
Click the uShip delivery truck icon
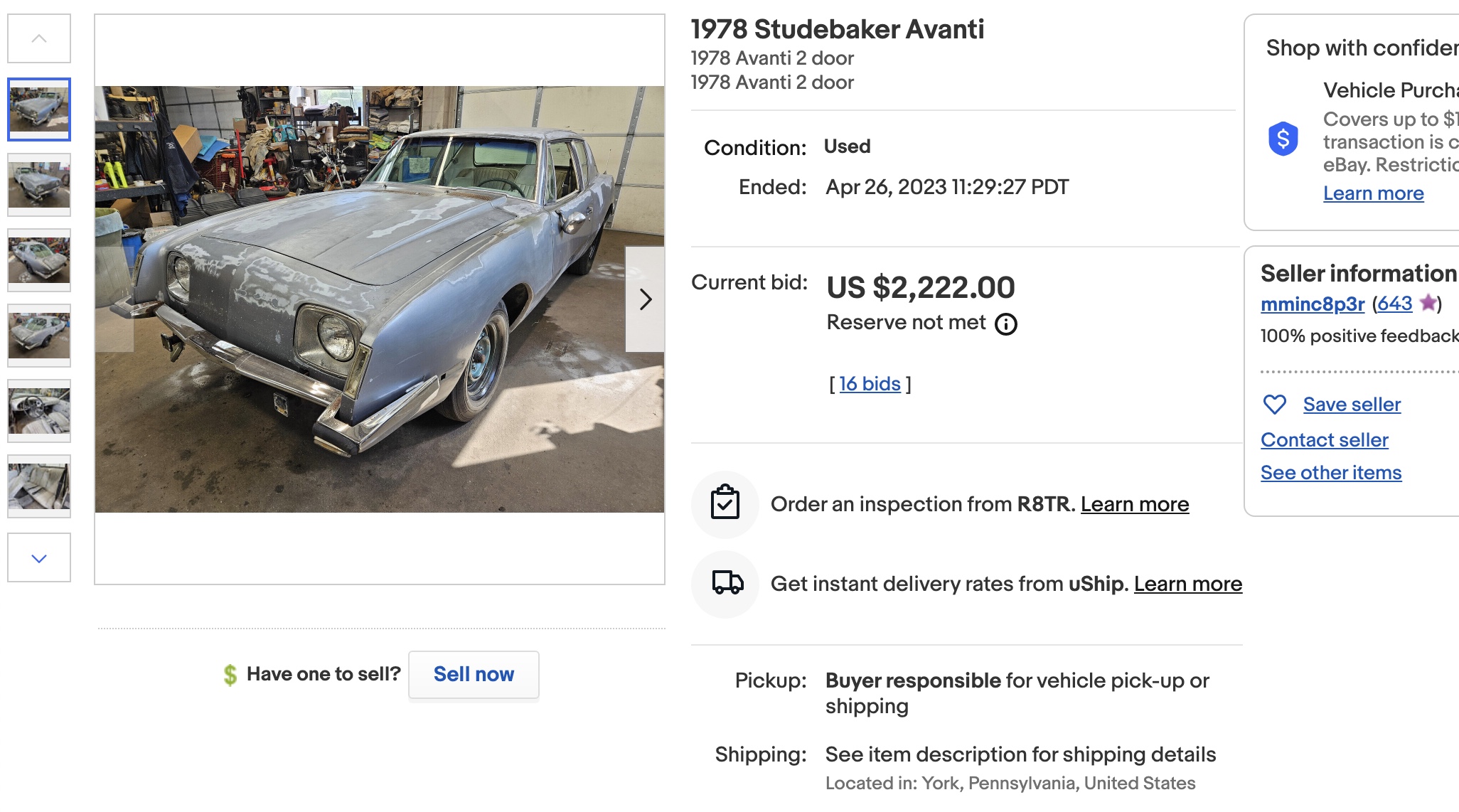pos(727,583)
